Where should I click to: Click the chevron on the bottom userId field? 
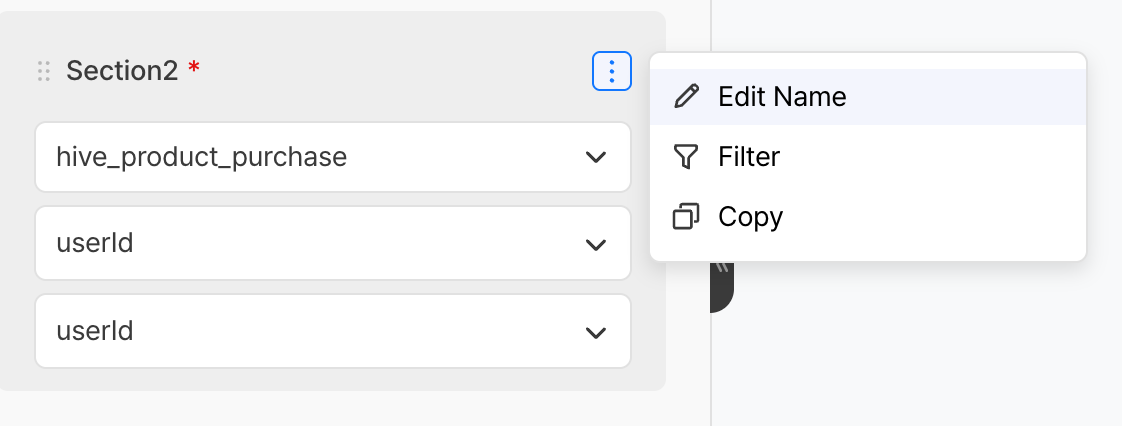click(x=596, y=332)
